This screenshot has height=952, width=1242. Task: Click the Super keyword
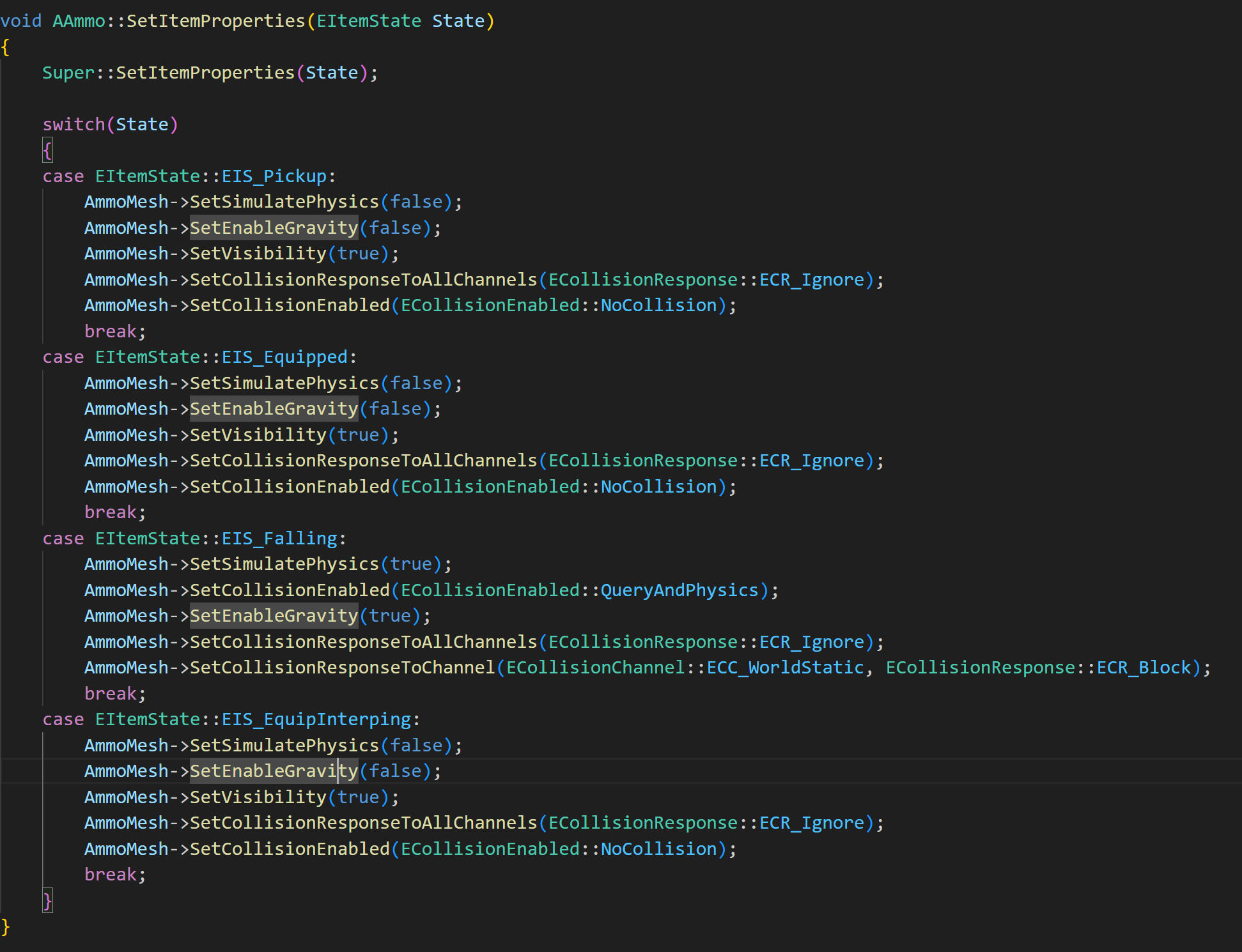click(68, 73)
